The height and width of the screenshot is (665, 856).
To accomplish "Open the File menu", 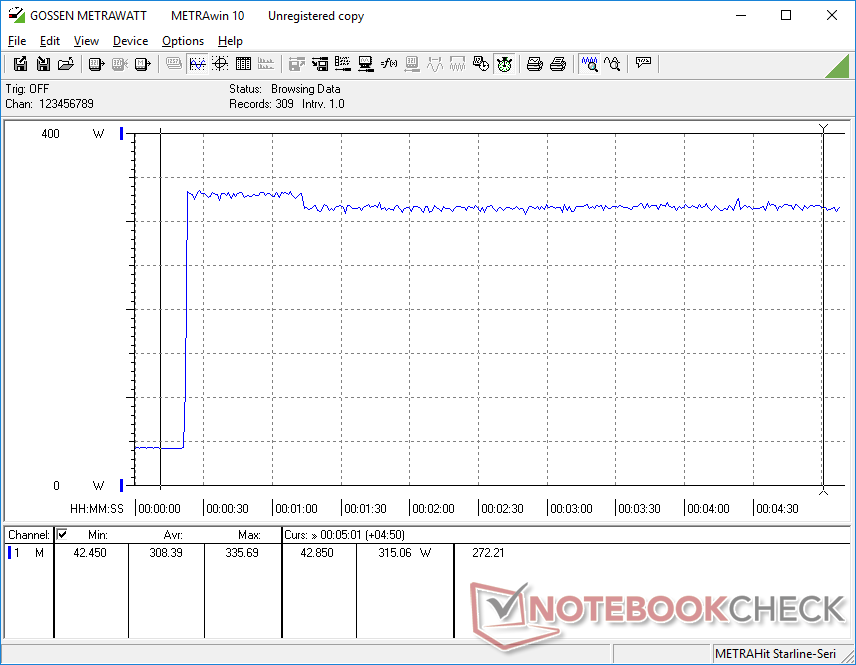I will click(17, 41).
